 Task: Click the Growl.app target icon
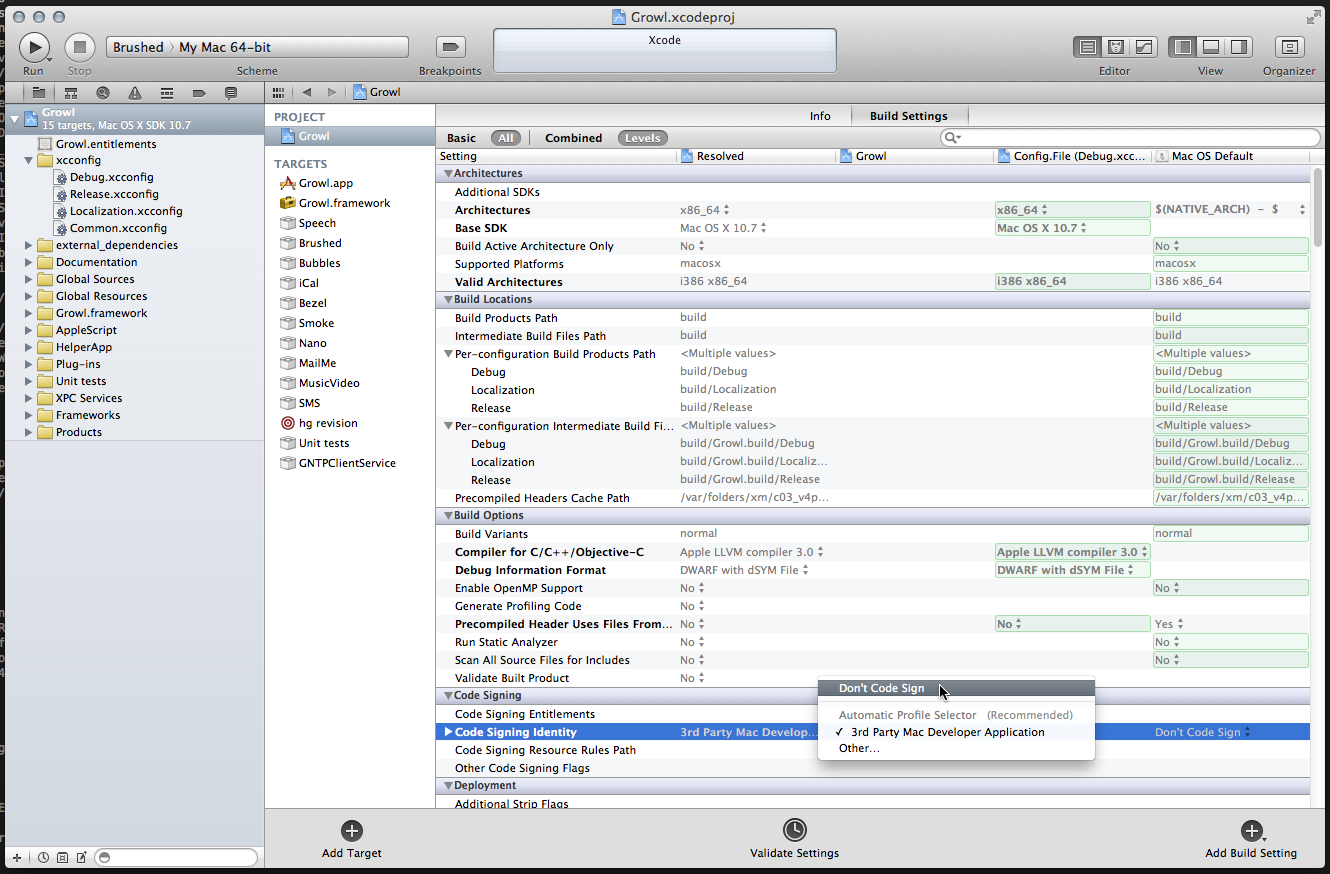(288, 183)
